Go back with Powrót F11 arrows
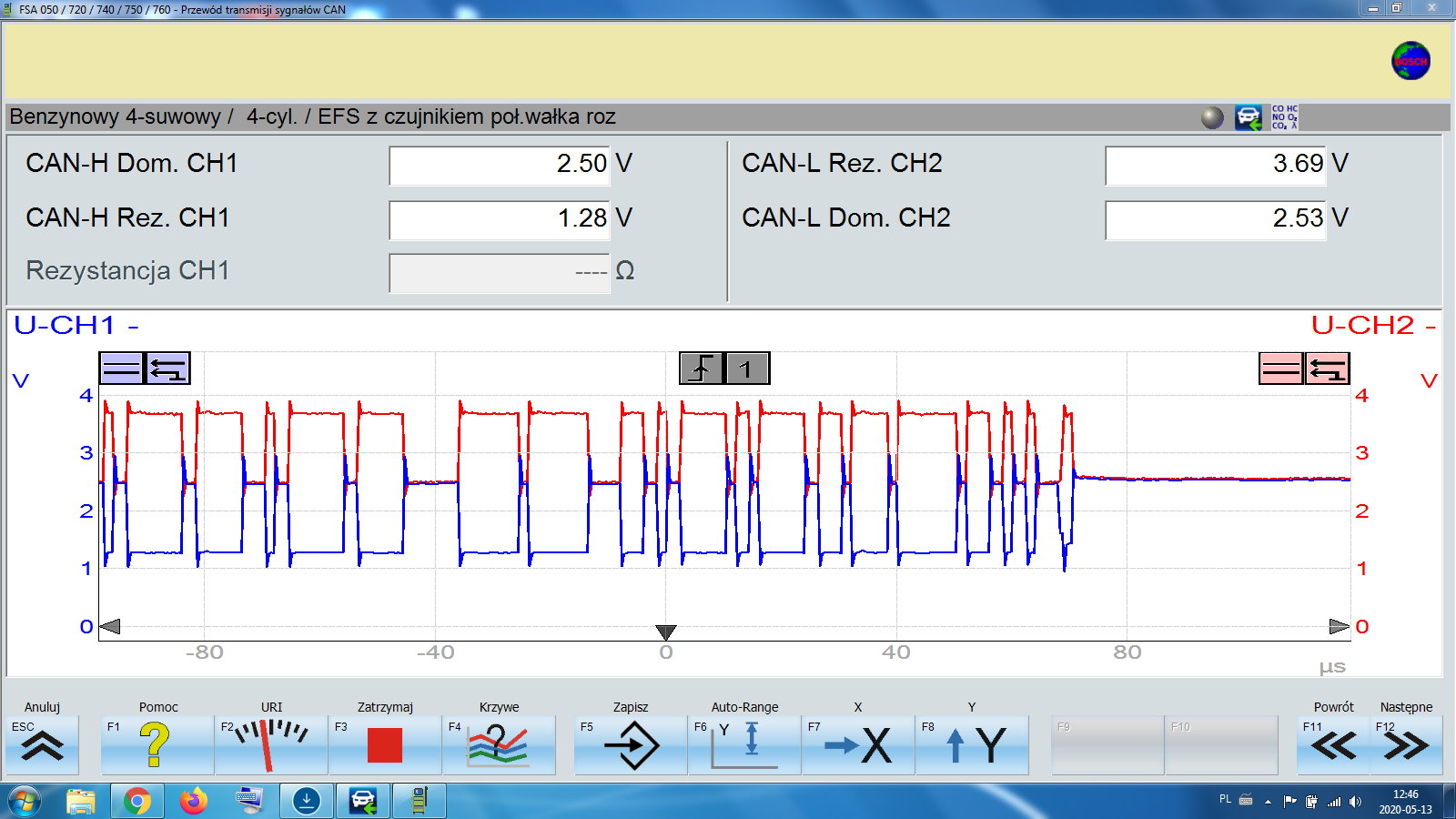 point(1333,745)
